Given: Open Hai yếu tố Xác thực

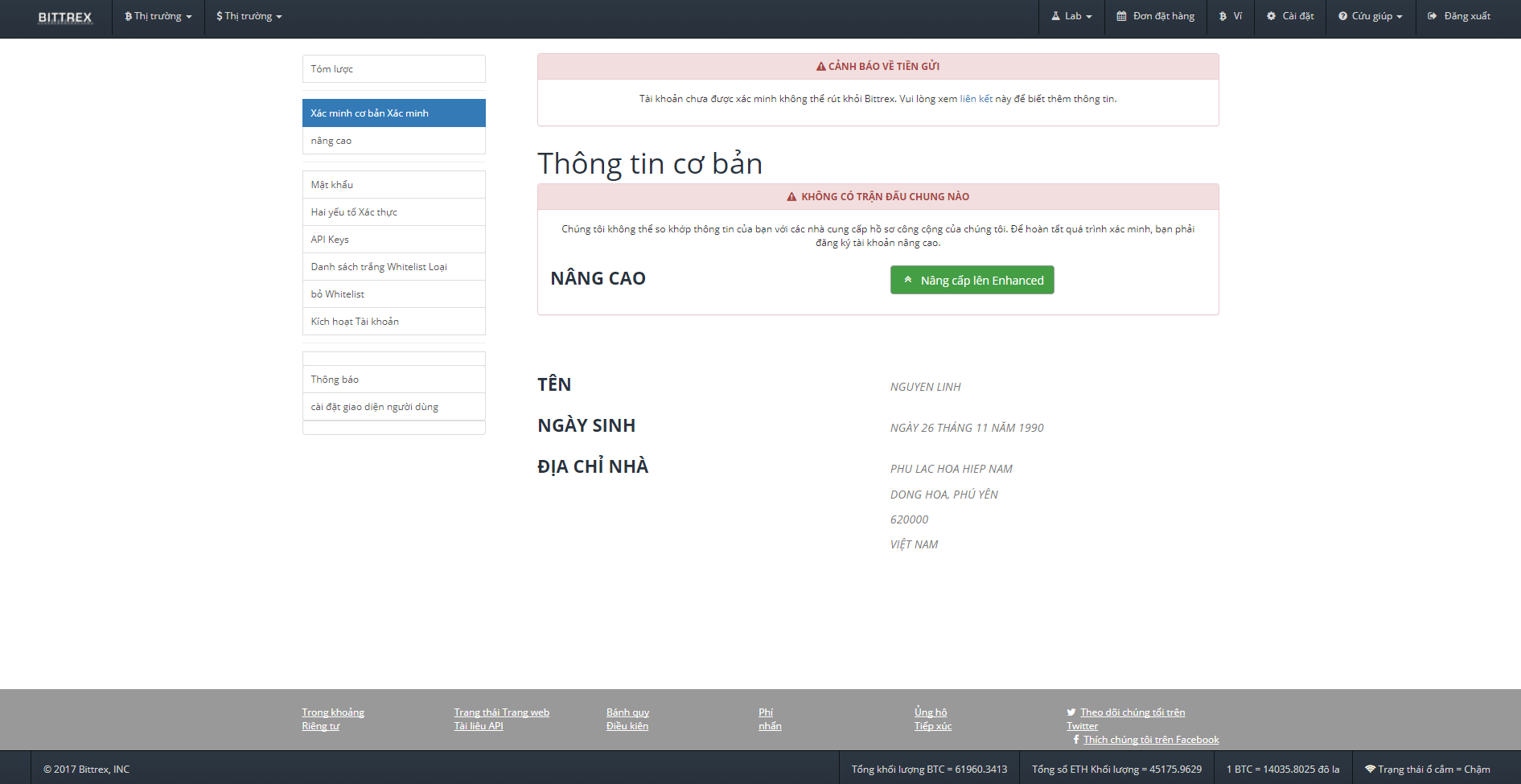Looking at the screenshot, I should 394,212.
